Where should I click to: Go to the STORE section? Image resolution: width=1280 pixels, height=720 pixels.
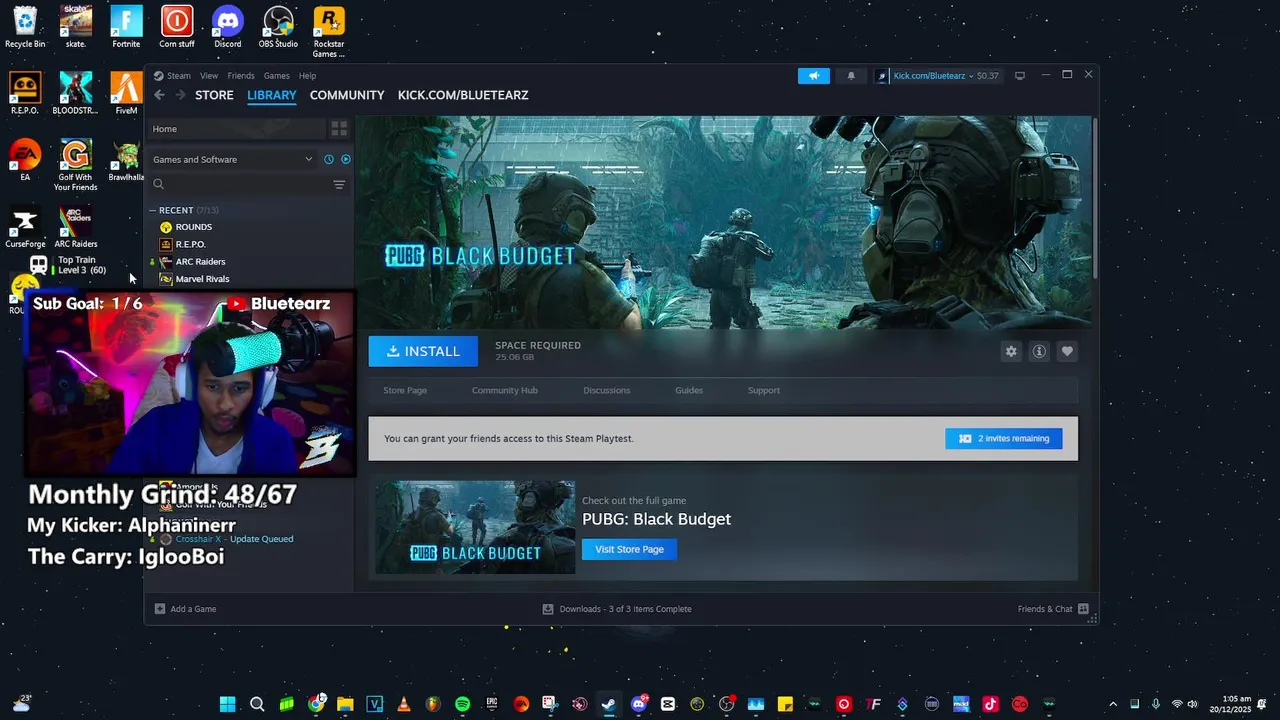point(214,95)
